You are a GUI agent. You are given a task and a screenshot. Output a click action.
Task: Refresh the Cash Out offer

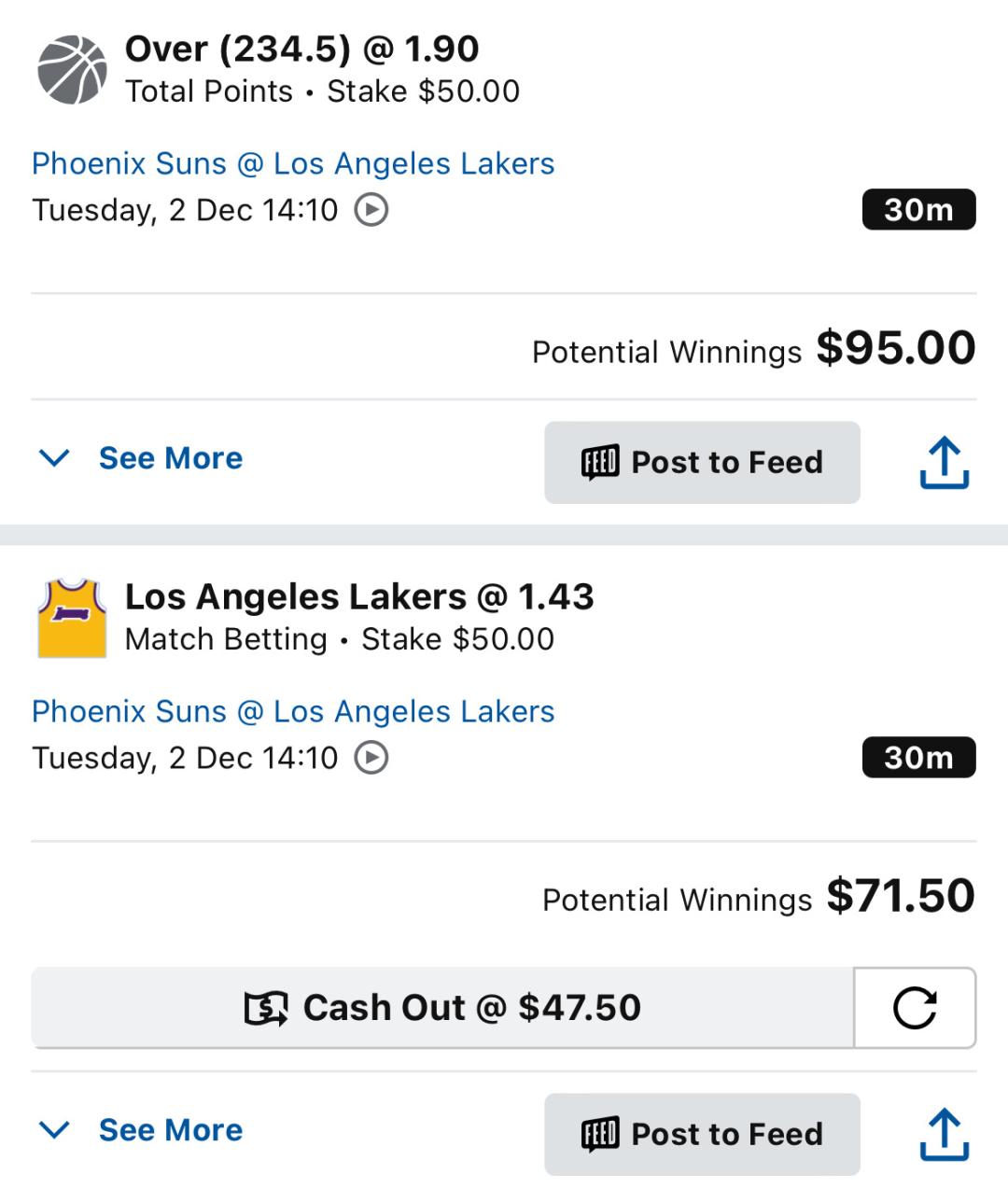915,1008
